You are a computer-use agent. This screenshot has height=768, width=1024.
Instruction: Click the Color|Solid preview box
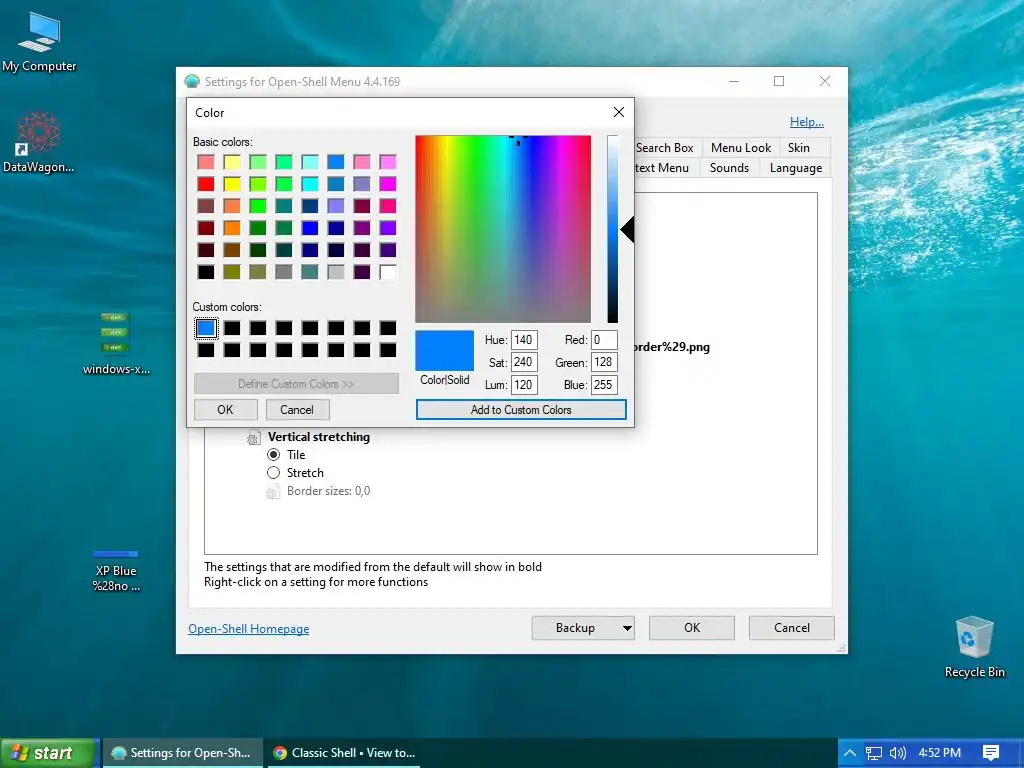pyautogui.click(x=445, y=351)
